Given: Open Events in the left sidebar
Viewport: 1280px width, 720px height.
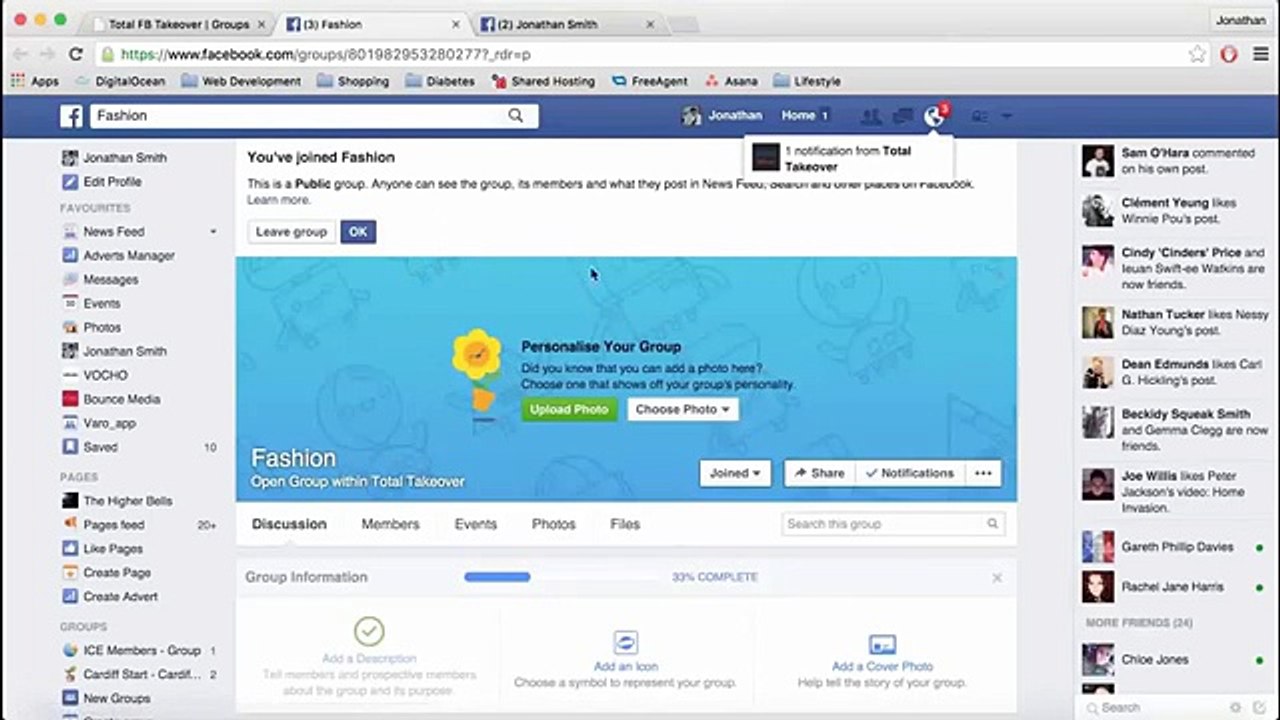Looking at the screenshot, I should click(101, 304).
